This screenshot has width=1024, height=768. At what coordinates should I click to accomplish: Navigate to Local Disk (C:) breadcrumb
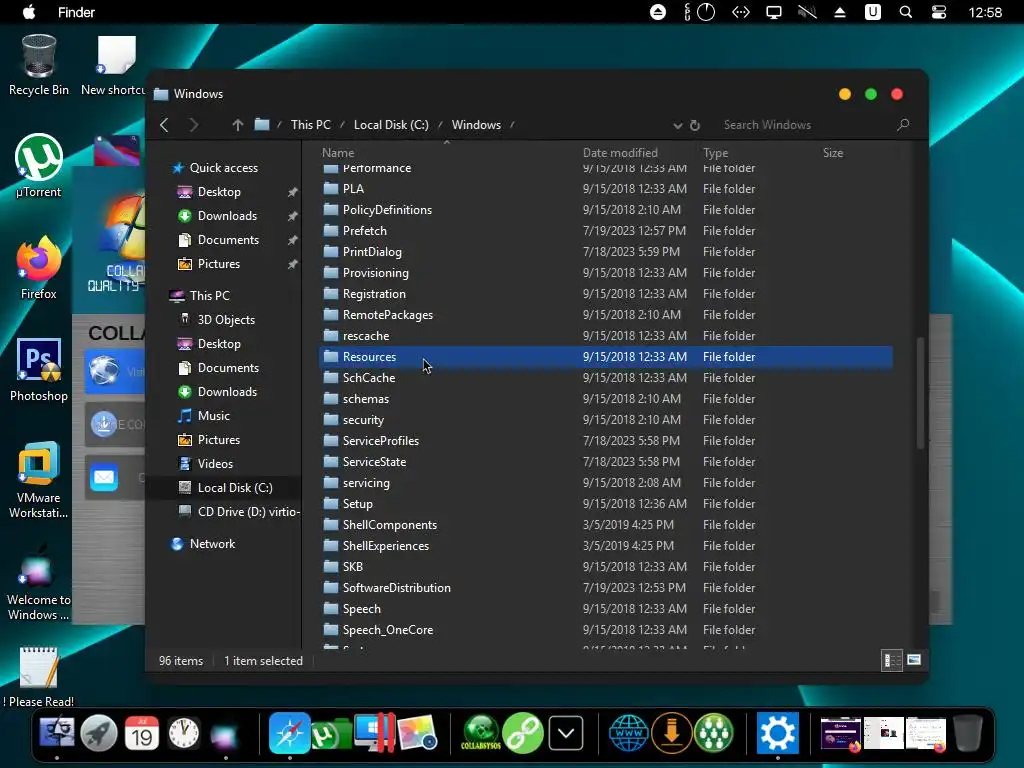point(391,125)
